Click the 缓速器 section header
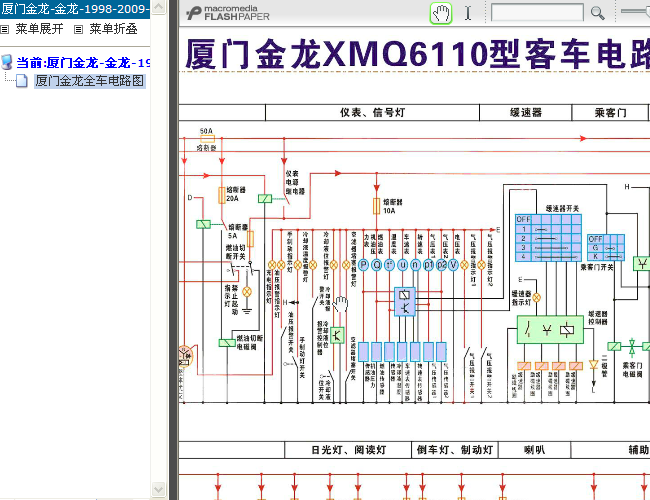650x500 pixels. click(x=526, y=112)
